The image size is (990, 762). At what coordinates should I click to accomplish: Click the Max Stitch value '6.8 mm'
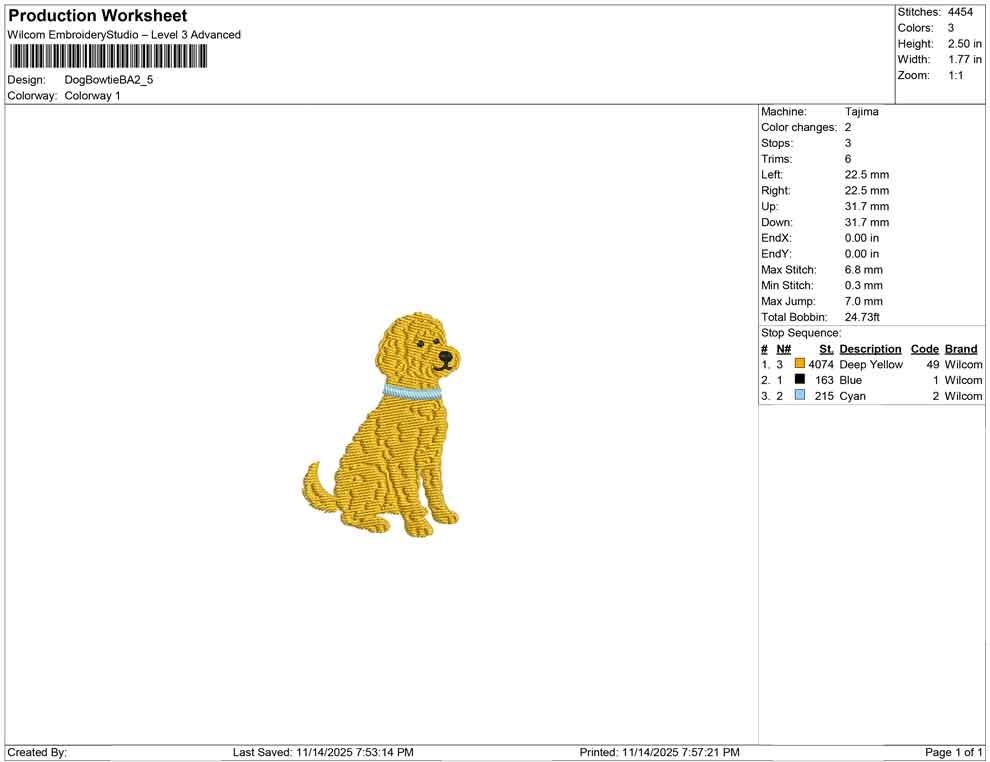tap(864, 269)
